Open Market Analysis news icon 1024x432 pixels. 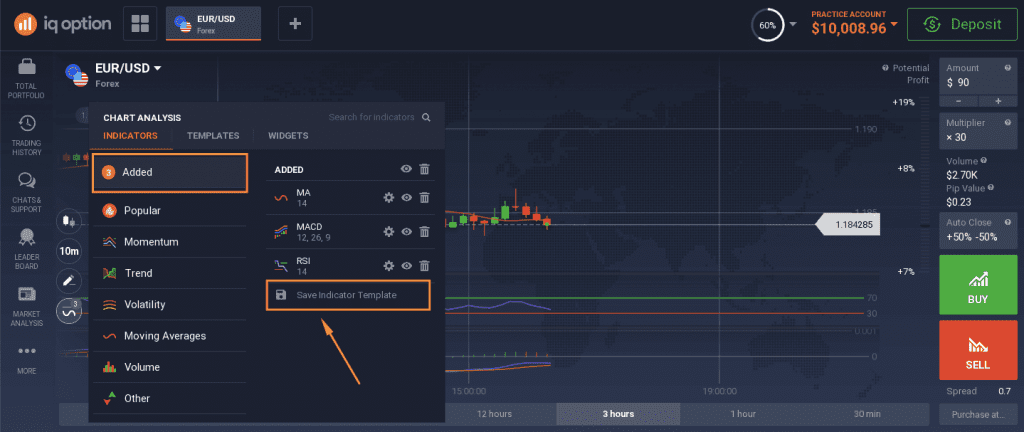click(27, 294)
